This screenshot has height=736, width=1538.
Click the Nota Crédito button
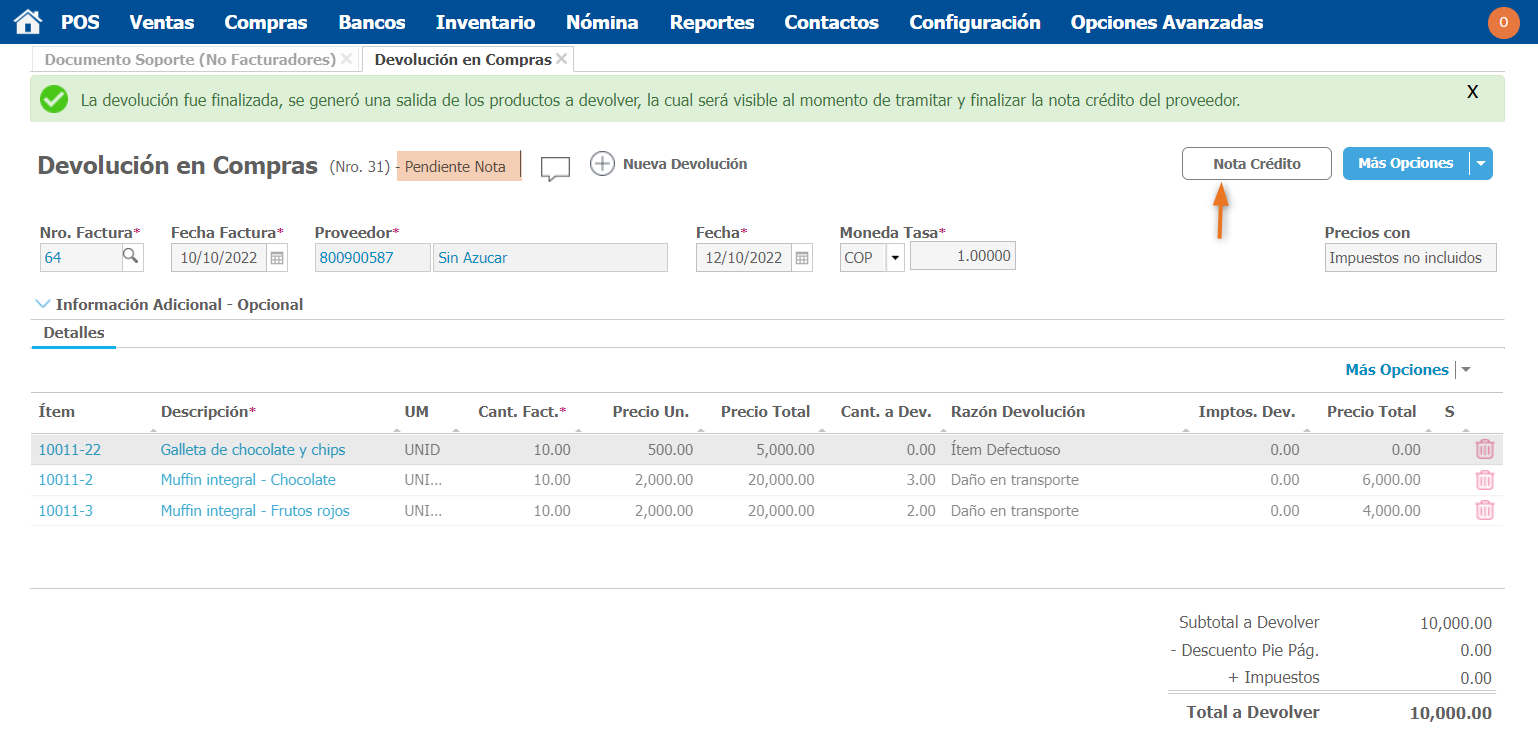(1256, 164)
